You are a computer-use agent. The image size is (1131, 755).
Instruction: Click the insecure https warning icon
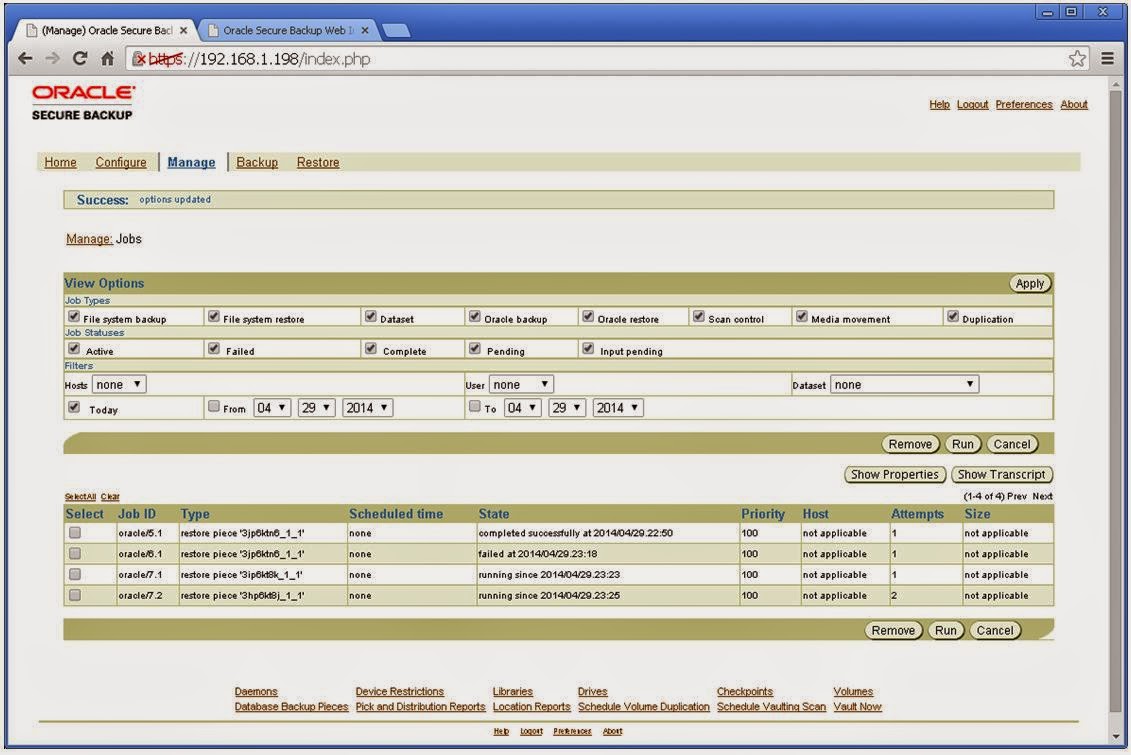[139, 59]
